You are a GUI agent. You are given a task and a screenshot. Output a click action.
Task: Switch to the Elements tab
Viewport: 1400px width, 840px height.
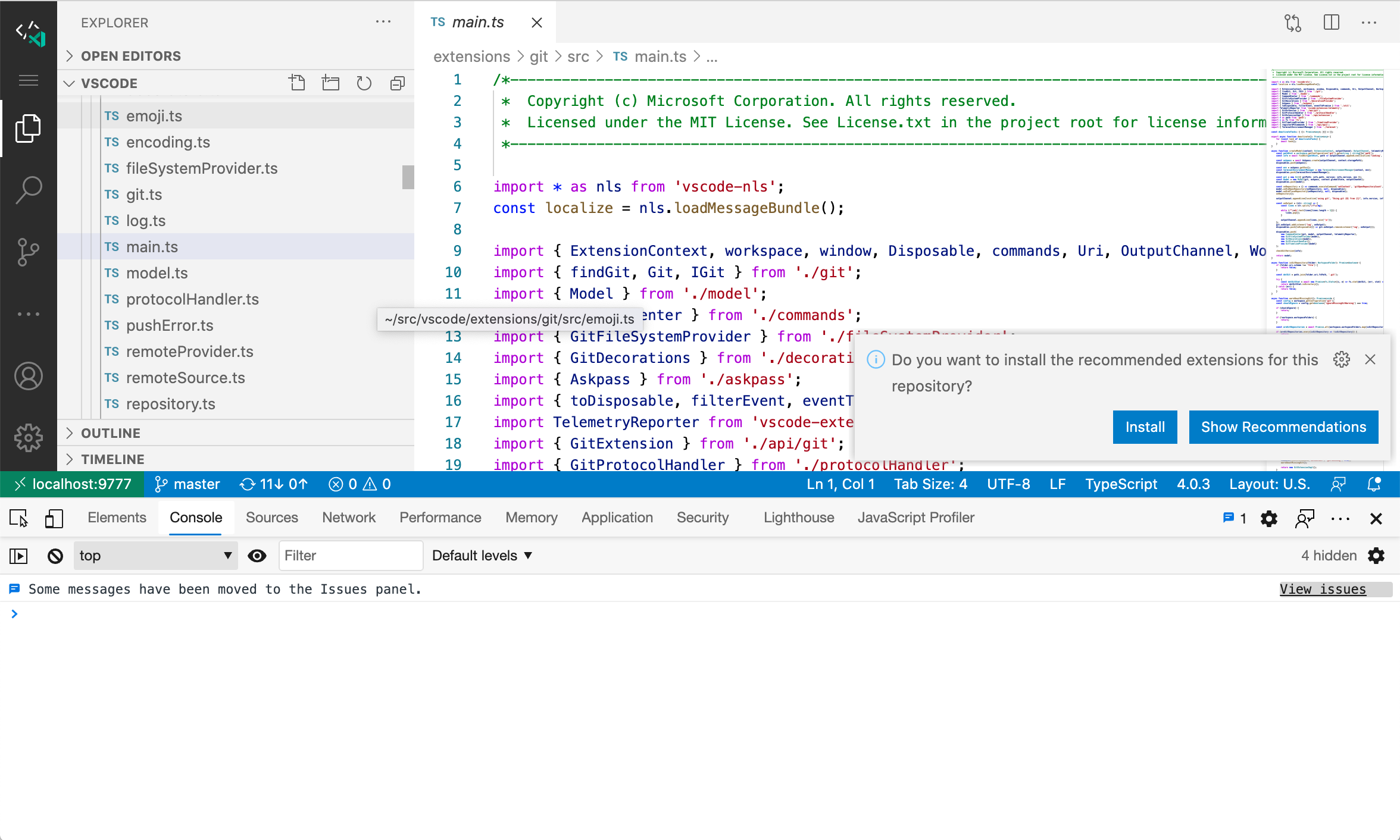coord(117,518)
